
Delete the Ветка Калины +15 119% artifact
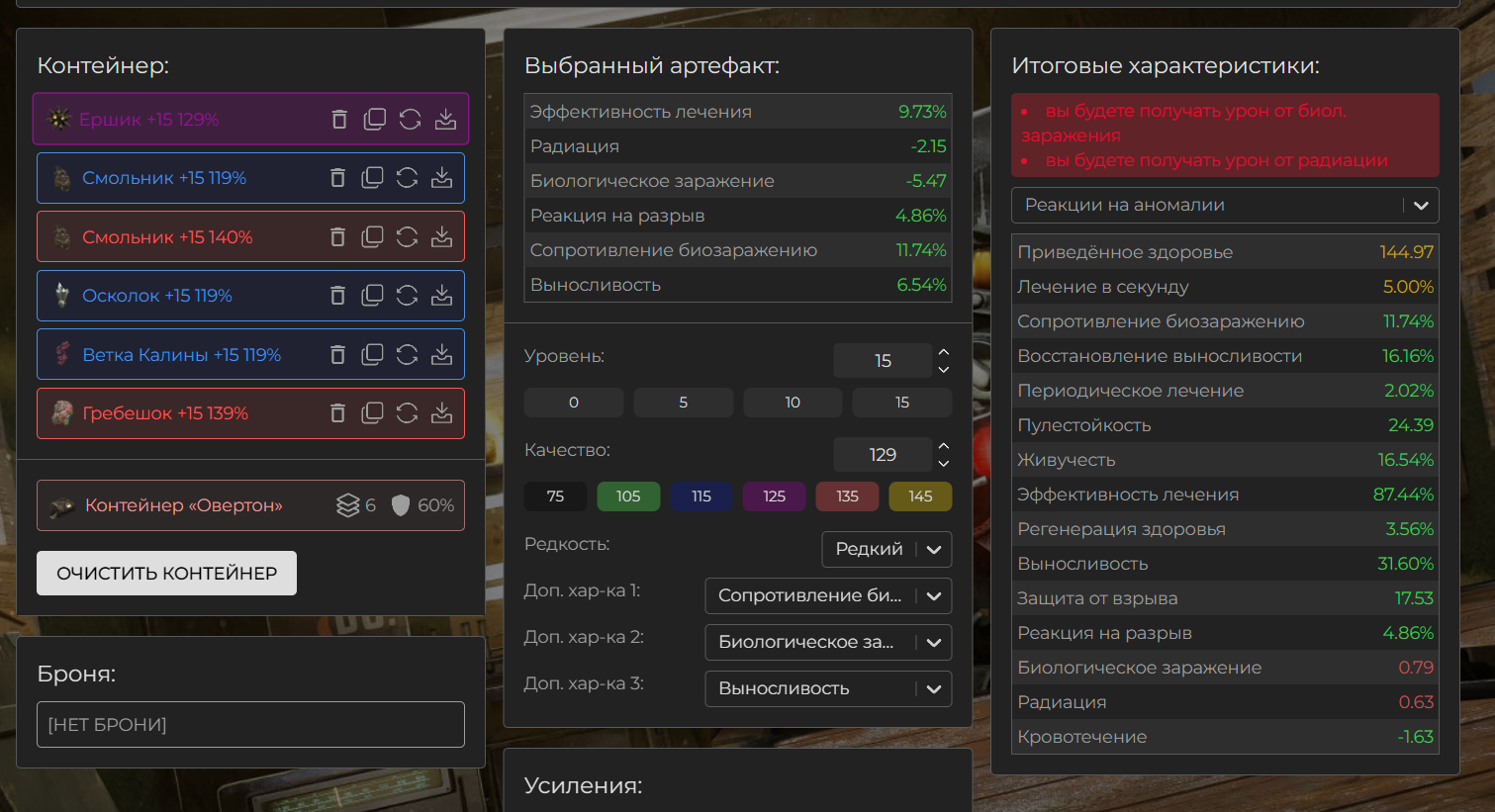(x=337, y=355)
